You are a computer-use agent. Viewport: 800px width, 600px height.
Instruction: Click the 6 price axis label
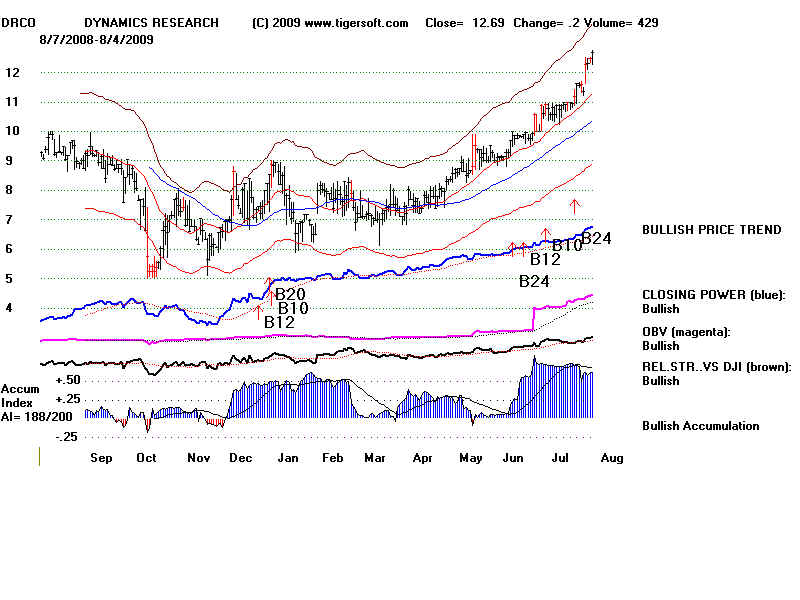9,248
